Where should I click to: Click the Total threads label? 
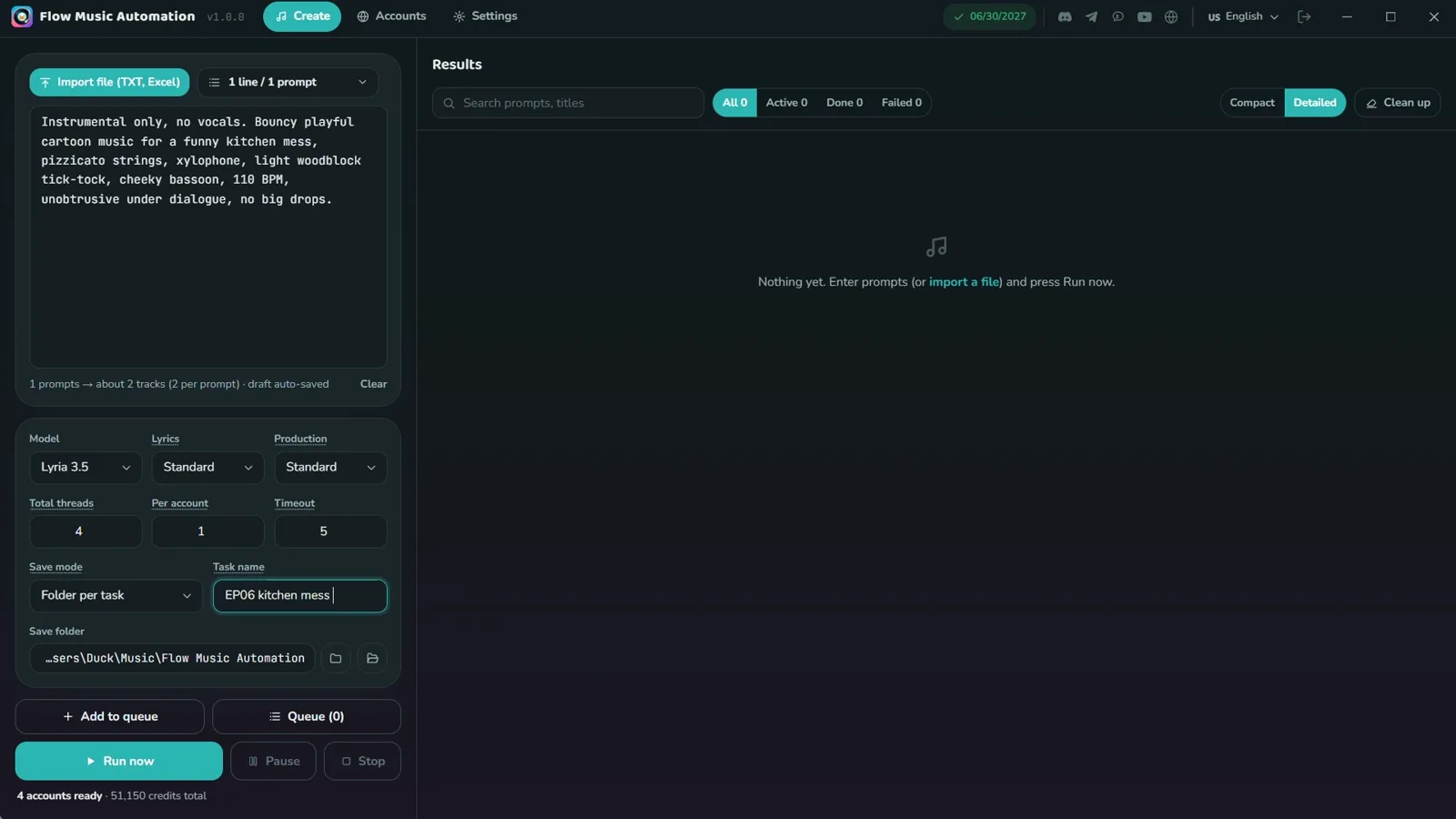[61, 503]
